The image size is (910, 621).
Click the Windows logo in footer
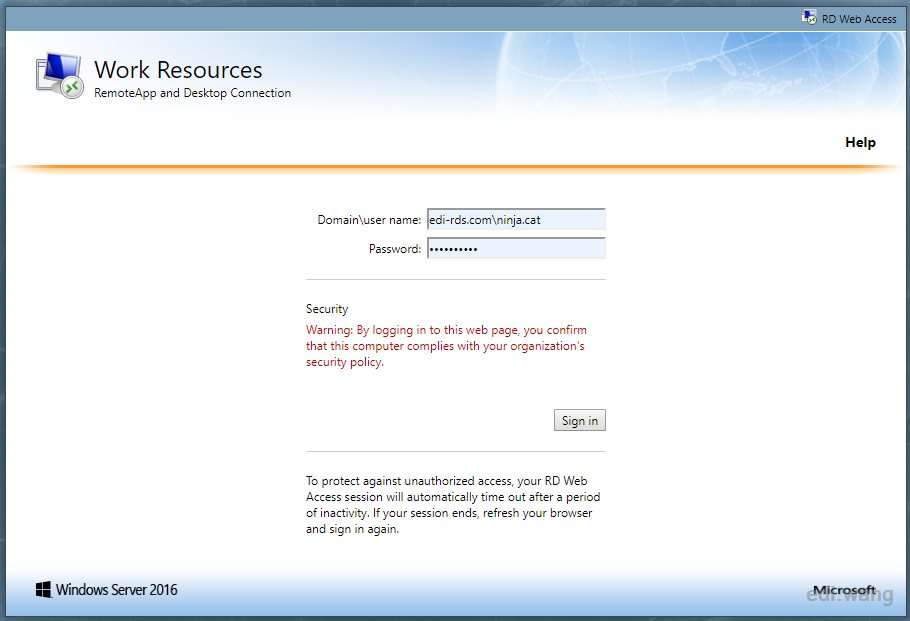pyautogui.click(x=43, y=590)
